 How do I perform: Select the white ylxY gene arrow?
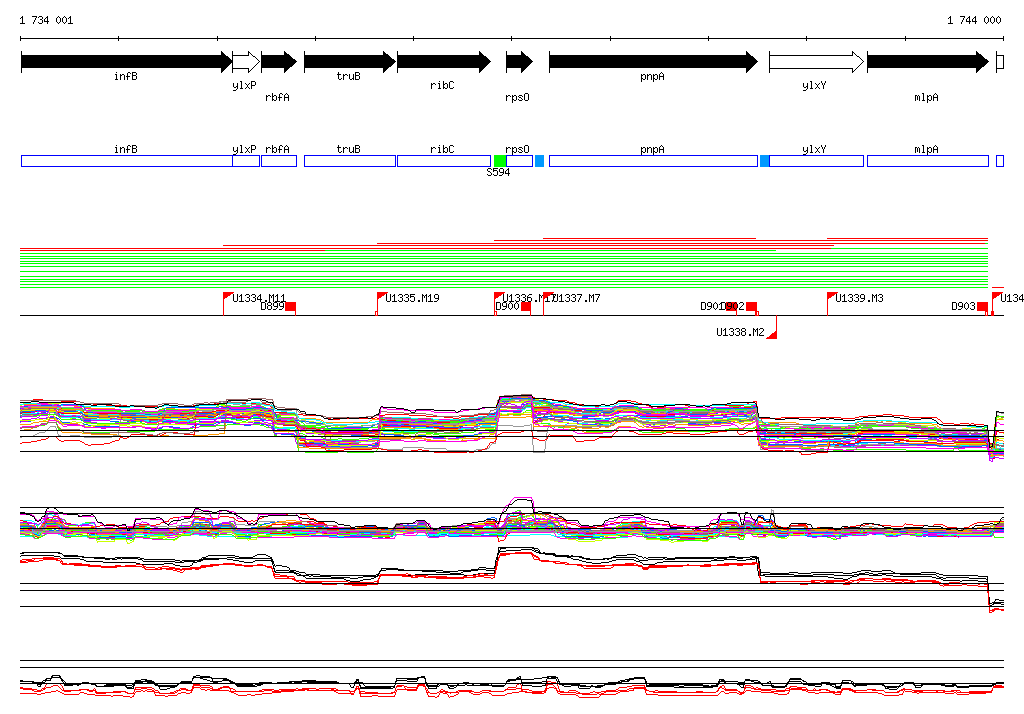pyautogui.click(x=817, y=62)
